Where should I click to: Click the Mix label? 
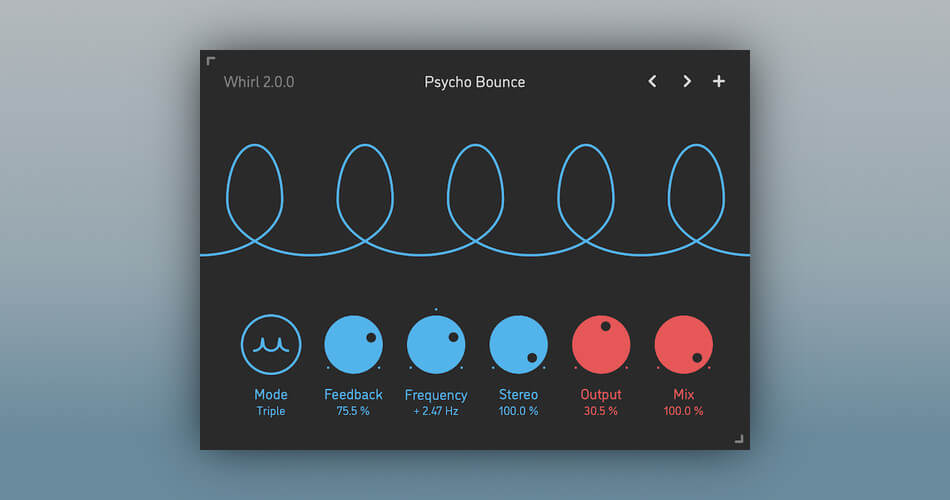(683, 395)
